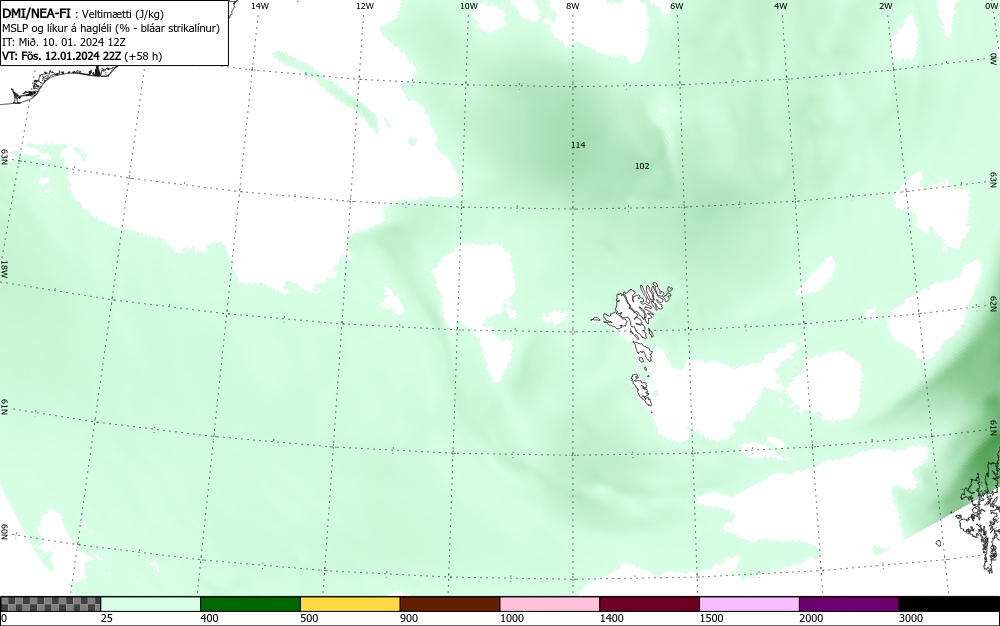Click the black legend swatch above 3000
This screenshot has height=626, width=1000.
click(x=949, y=604)
